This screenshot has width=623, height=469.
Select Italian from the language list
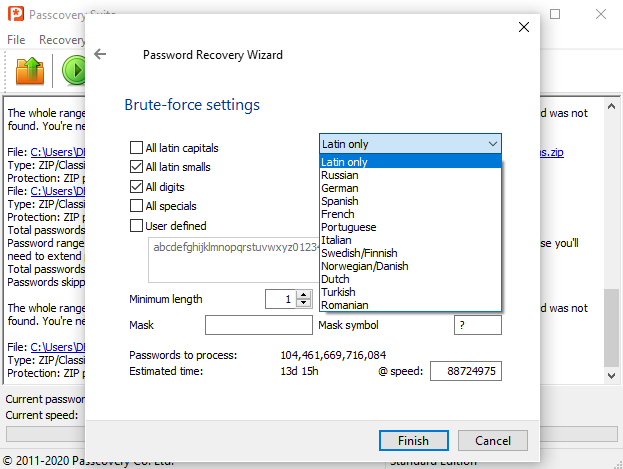(x=410, y=240)
